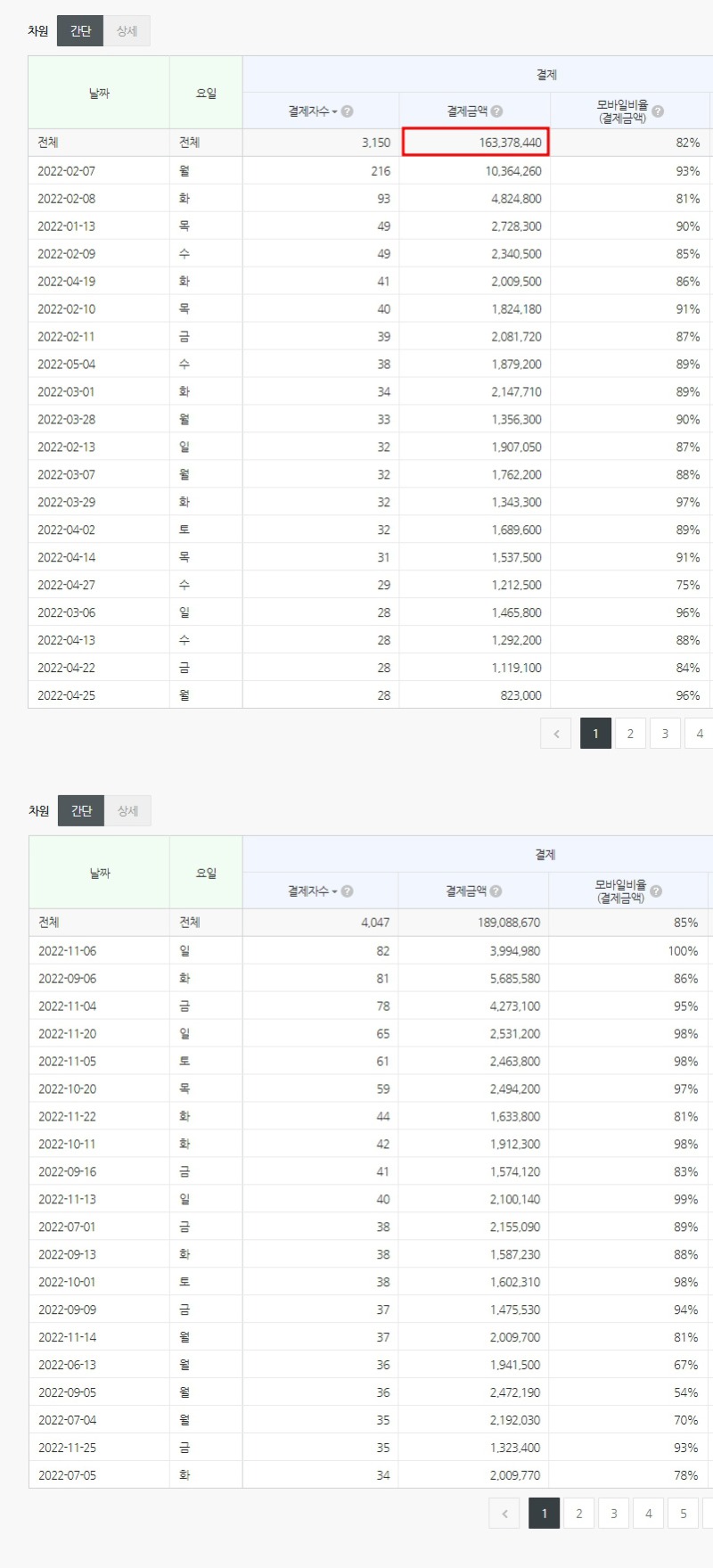Open page 3 of the lower table
Viewport: 713px width, 1568px height.
click(614, 1514)
